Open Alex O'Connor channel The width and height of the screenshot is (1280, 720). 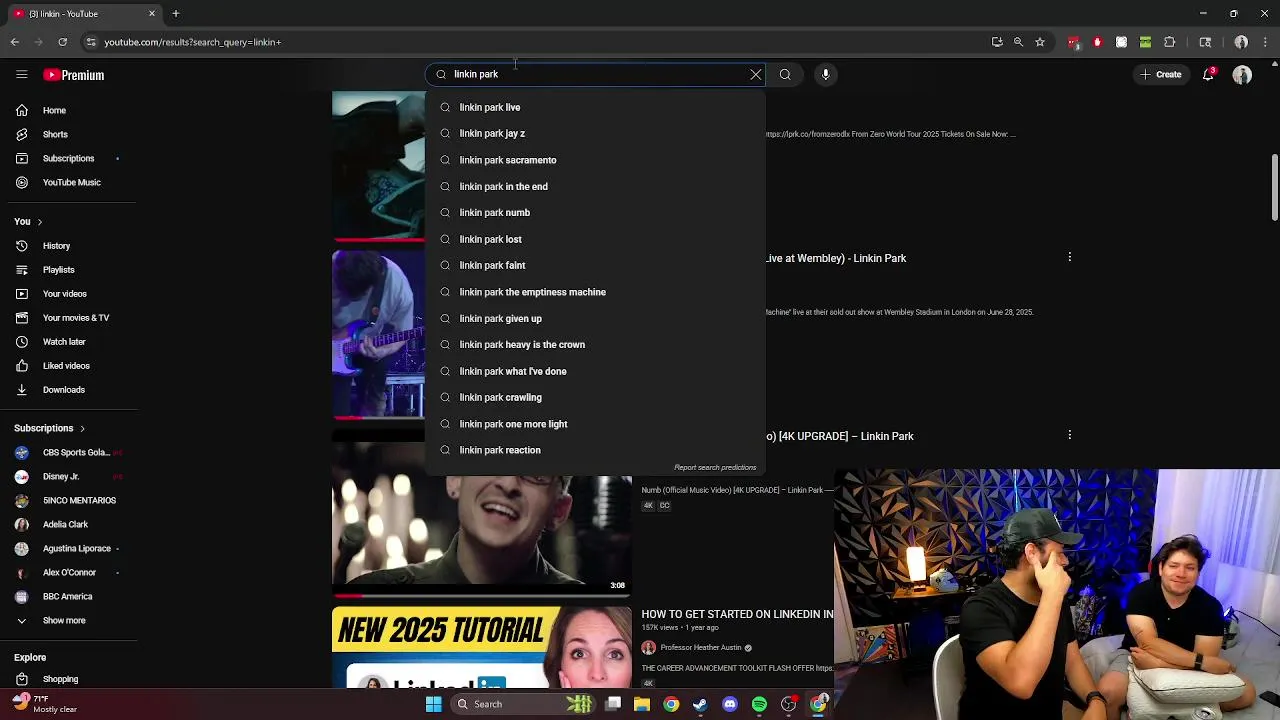click(x=70, y=572)
